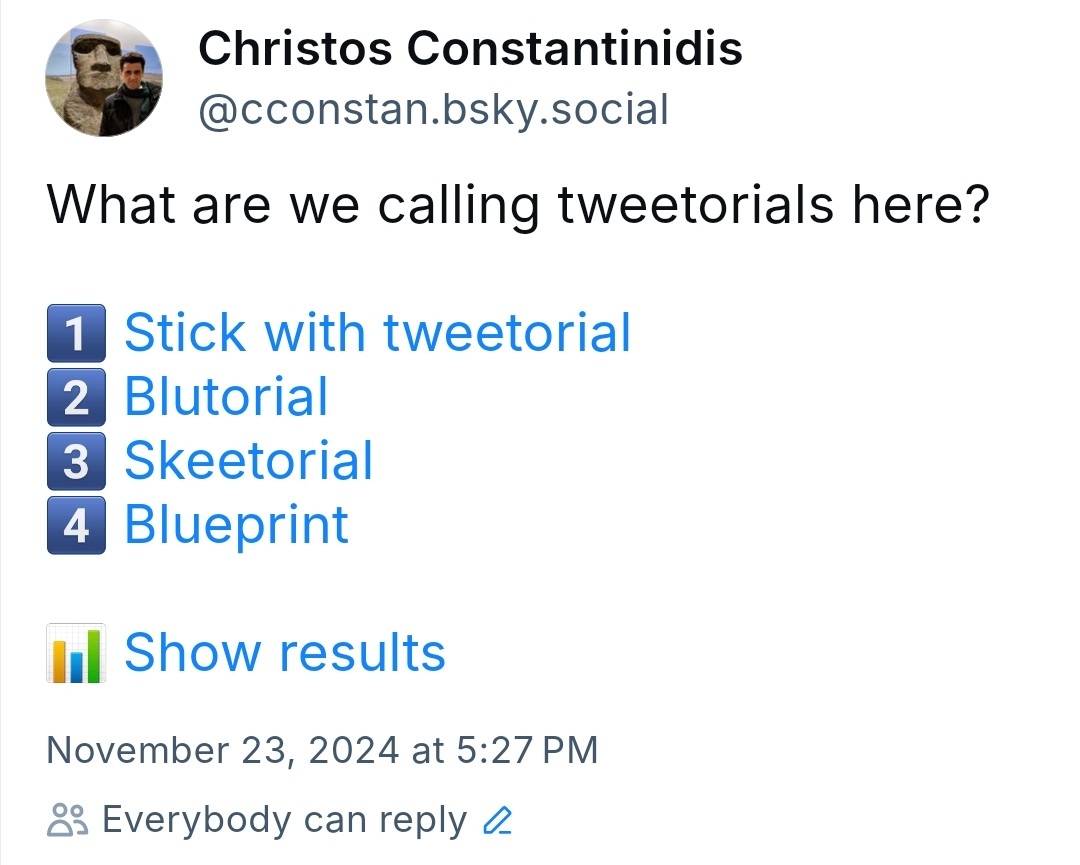The image size is (1080, 865).
Task: Select the Skeetorial poll option
Action: (x=248, y=461)
